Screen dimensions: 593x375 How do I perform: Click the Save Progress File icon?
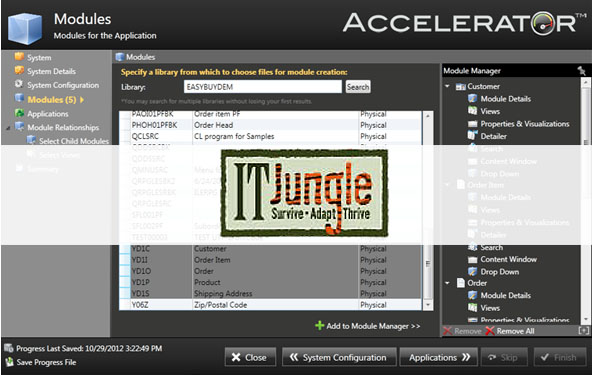(9, 362)
